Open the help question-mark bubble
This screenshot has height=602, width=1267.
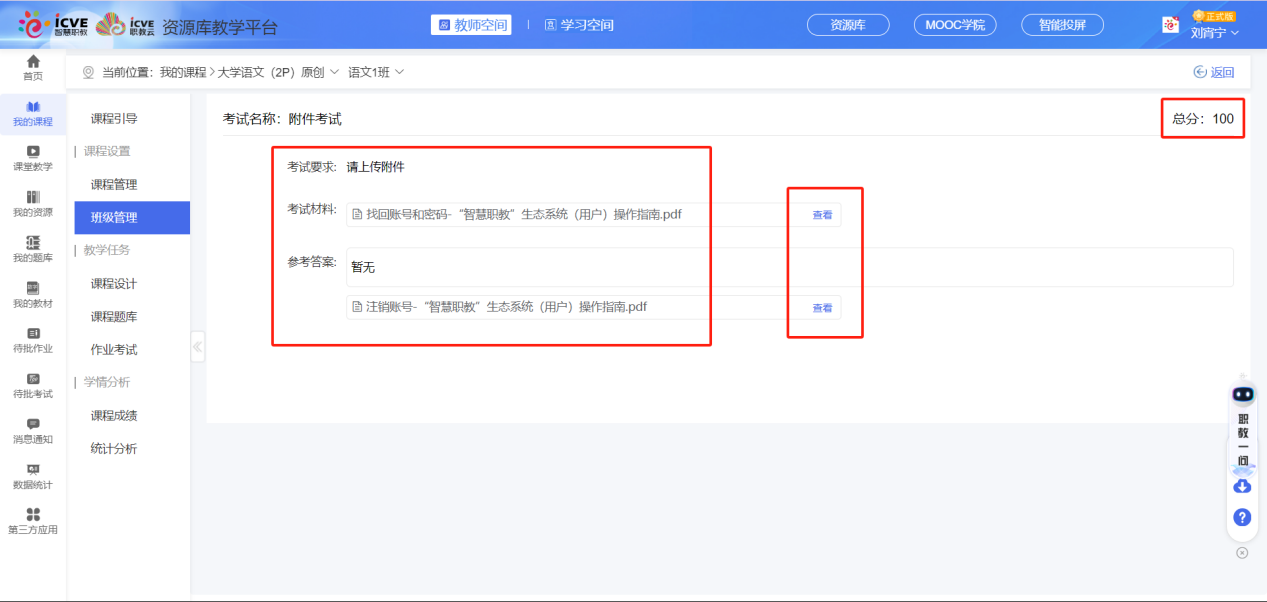(1241, 517)
